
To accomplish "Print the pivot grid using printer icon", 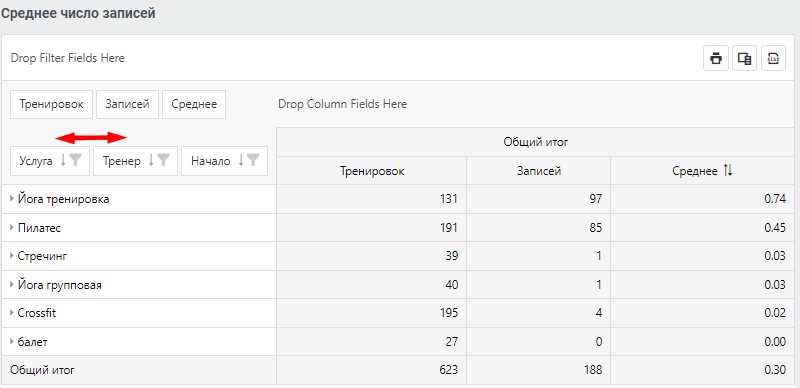I will coord(716,58).
